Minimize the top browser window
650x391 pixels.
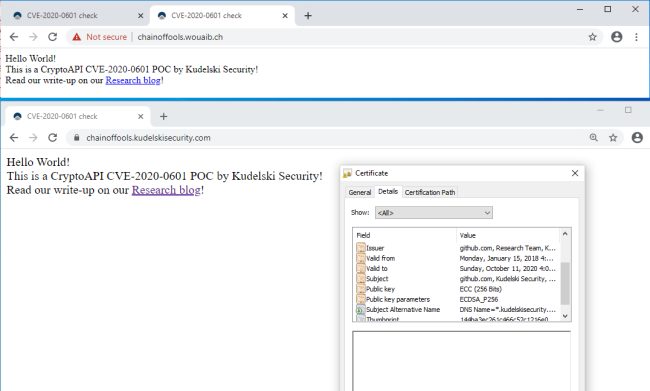click(580, 9)
